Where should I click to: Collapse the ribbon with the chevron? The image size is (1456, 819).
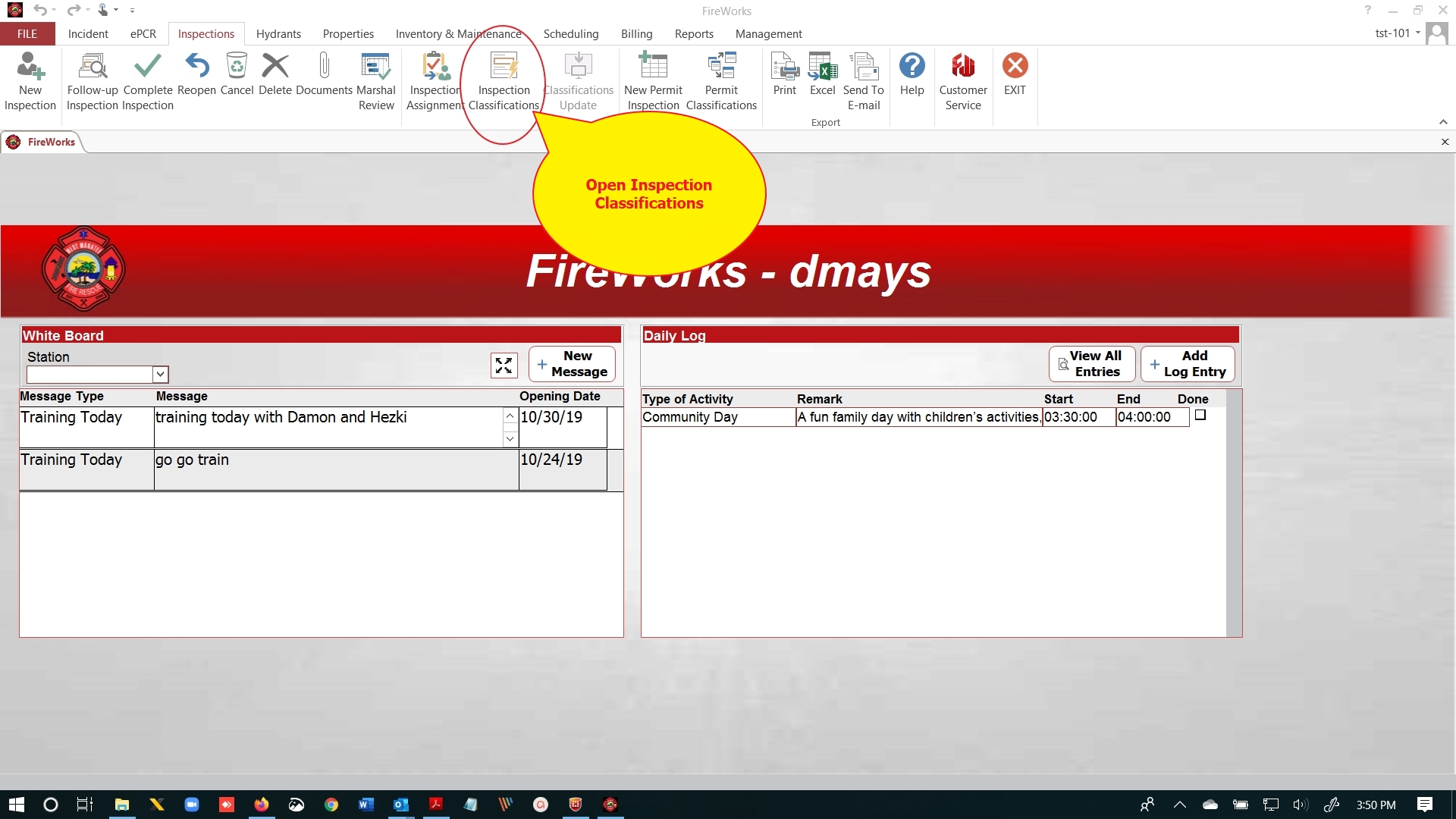(x=1443, y=122)
